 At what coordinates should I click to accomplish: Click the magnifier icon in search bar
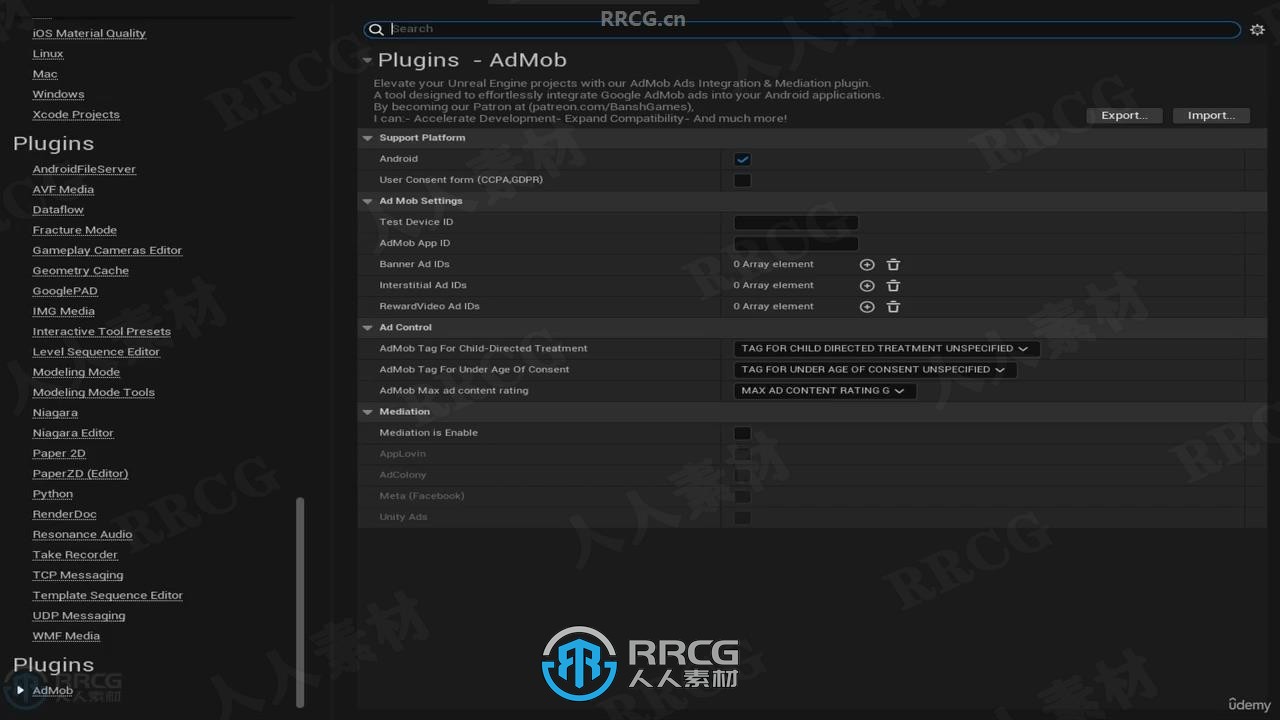tap(376, 30)
